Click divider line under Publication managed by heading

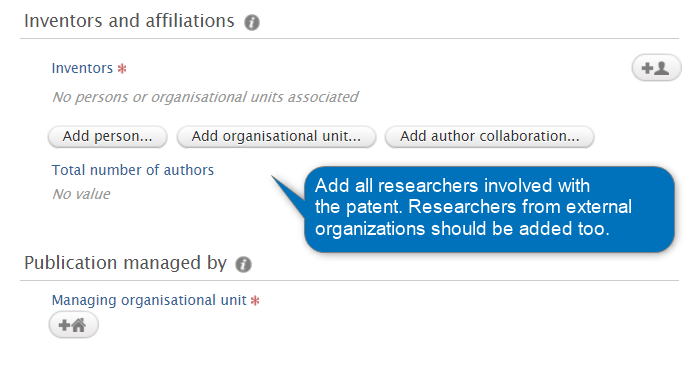pos(349,280)
